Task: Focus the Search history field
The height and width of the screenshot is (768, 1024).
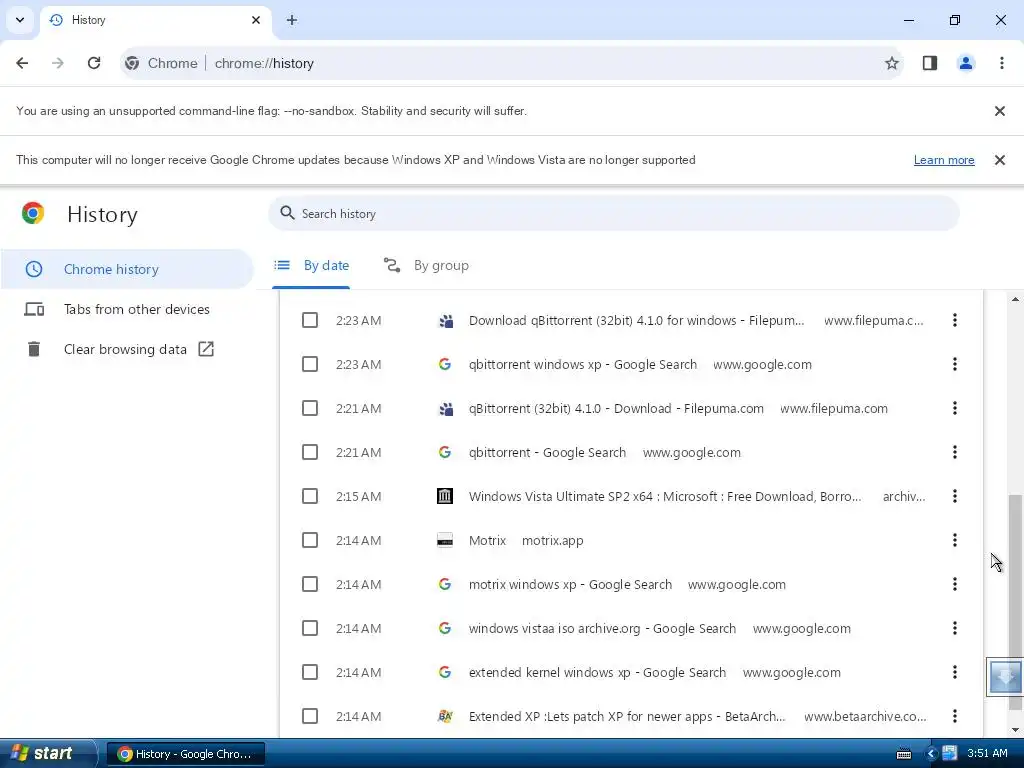Action: (613, 214)
